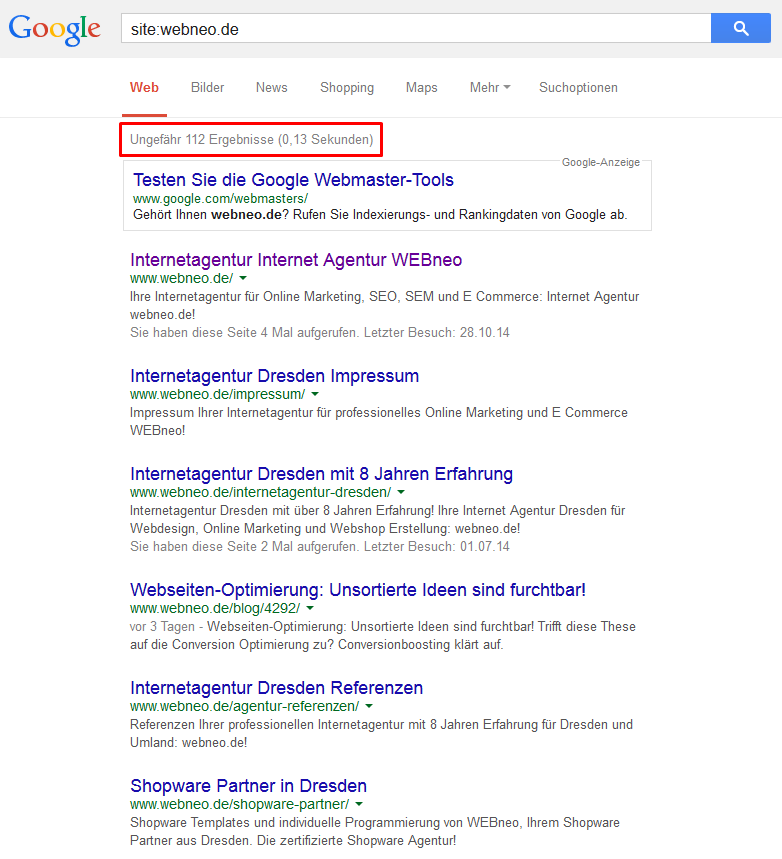Click the www.webneo.de/shopware-partner/ green URL
This screenshot has height=859, width=782.
[x=239, y=805]
